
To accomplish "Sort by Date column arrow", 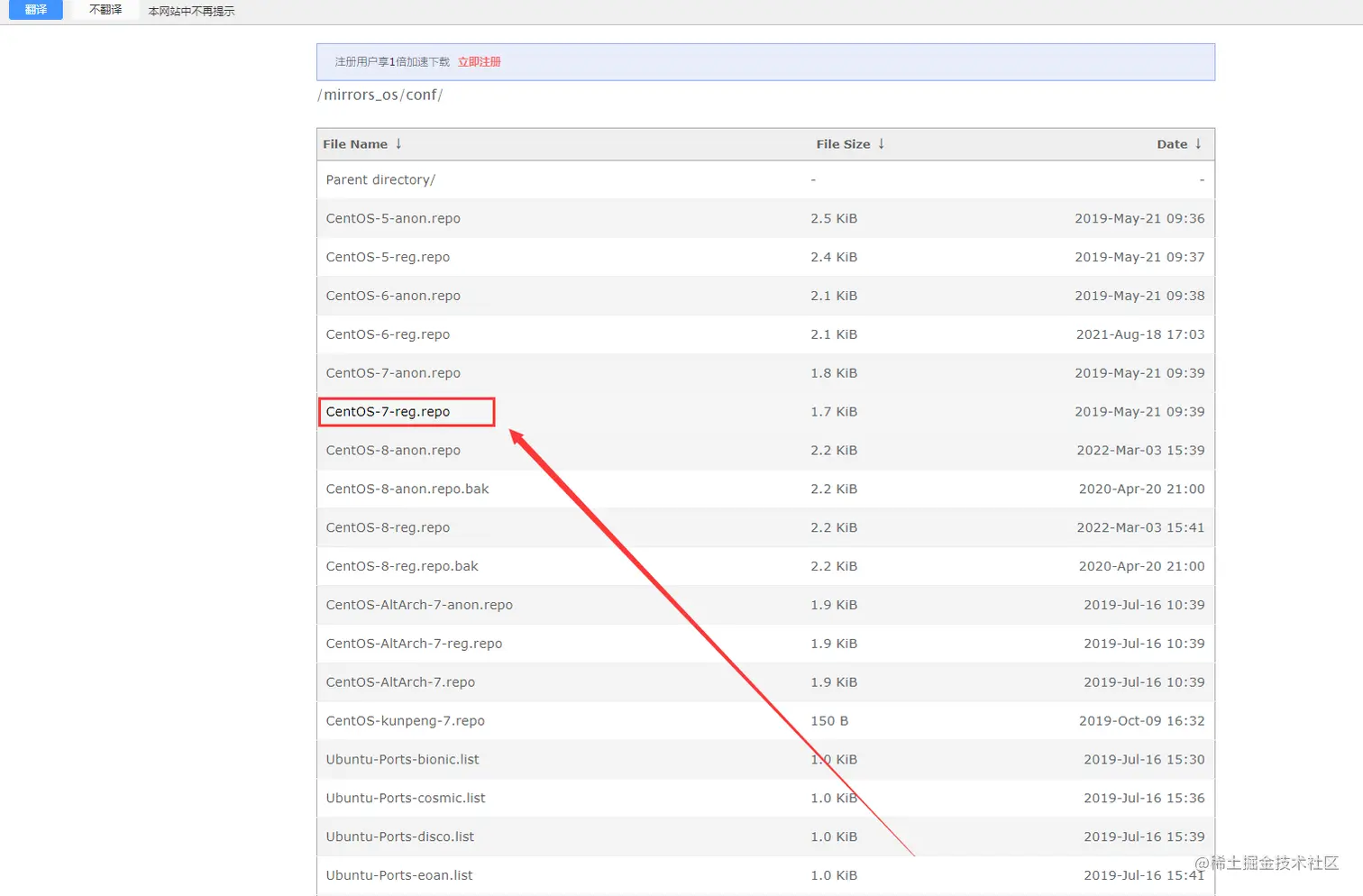I will pos(1198,144).
